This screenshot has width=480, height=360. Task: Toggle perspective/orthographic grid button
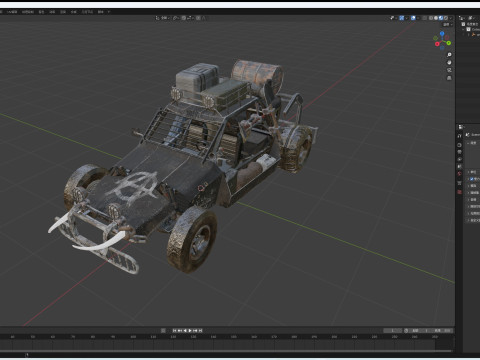coord(449,78)
